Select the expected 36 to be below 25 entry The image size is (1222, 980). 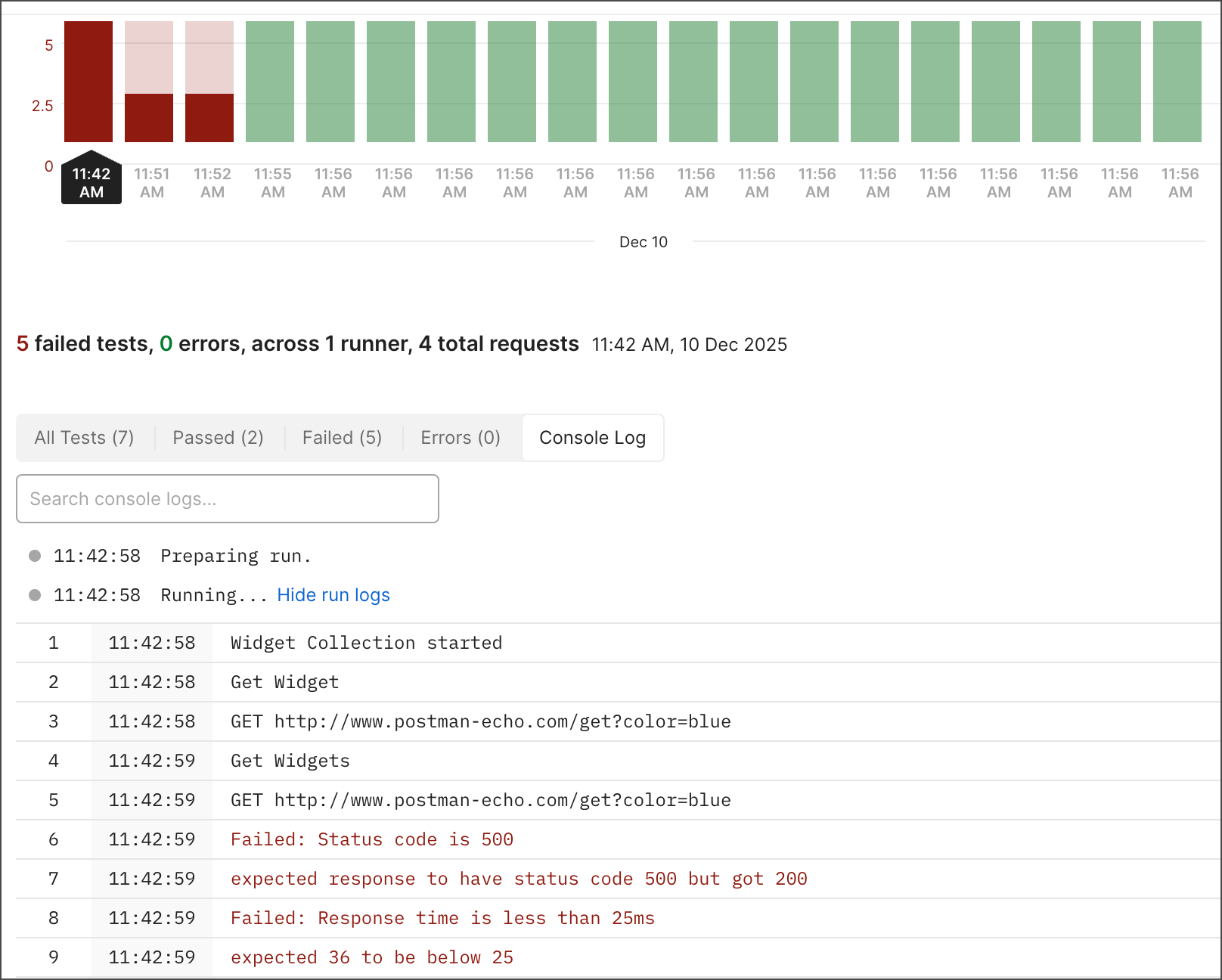pyautogui.click(x=371, y=957)
